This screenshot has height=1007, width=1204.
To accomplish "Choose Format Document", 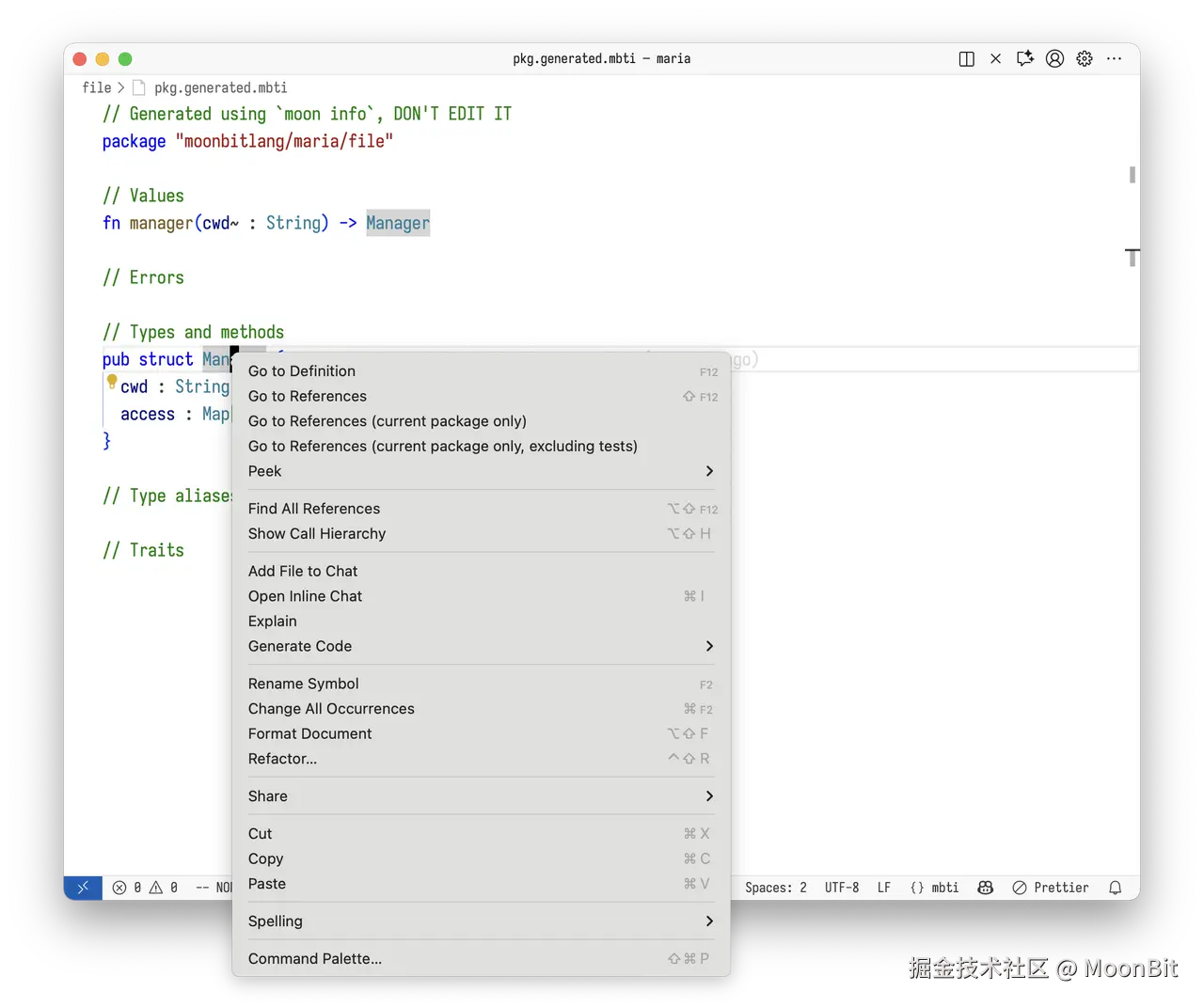I will [x=482, y=734].
